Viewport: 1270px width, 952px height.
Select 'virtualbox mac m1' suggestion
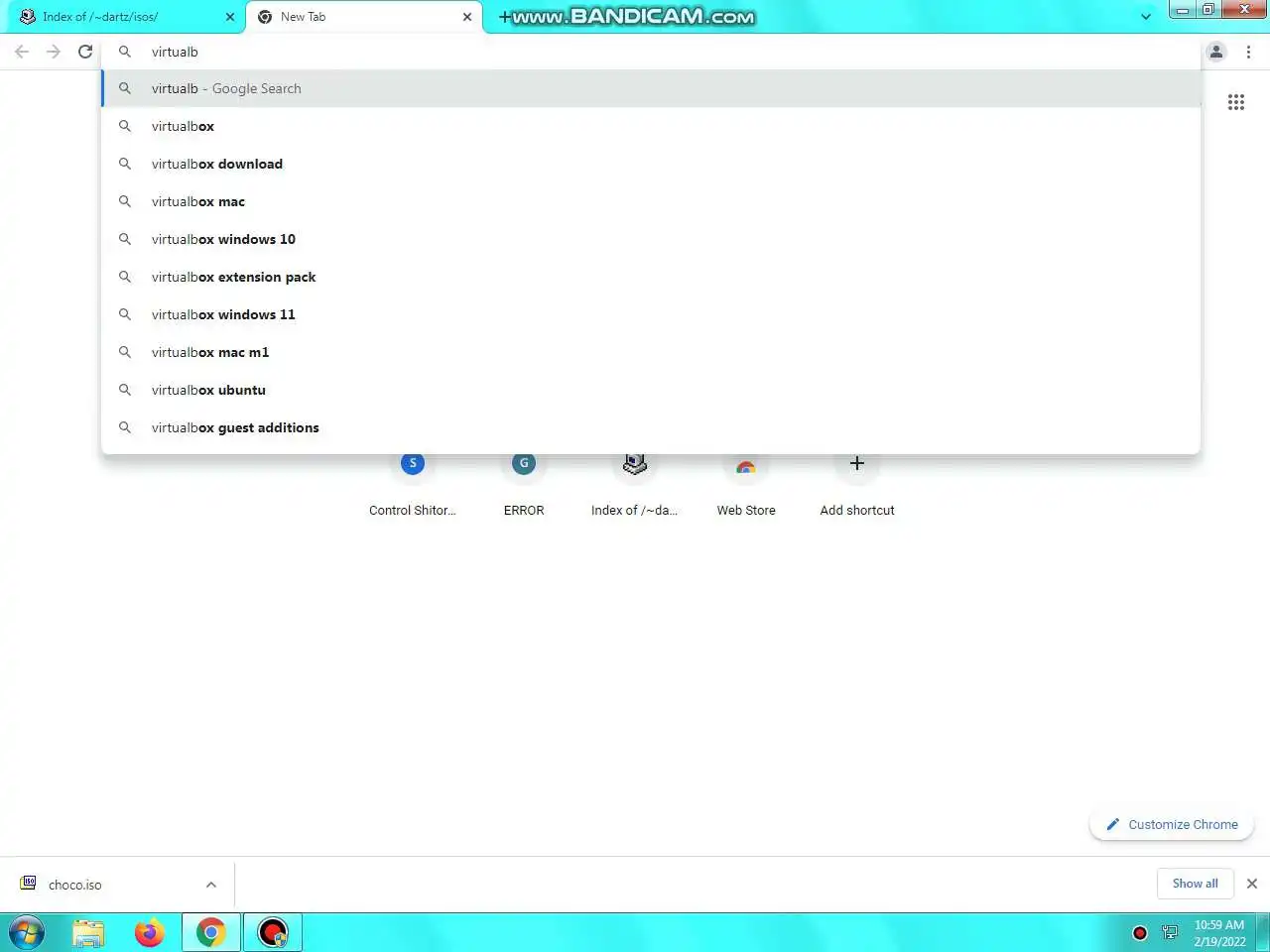pyautogui.click(x=651, y=352)
